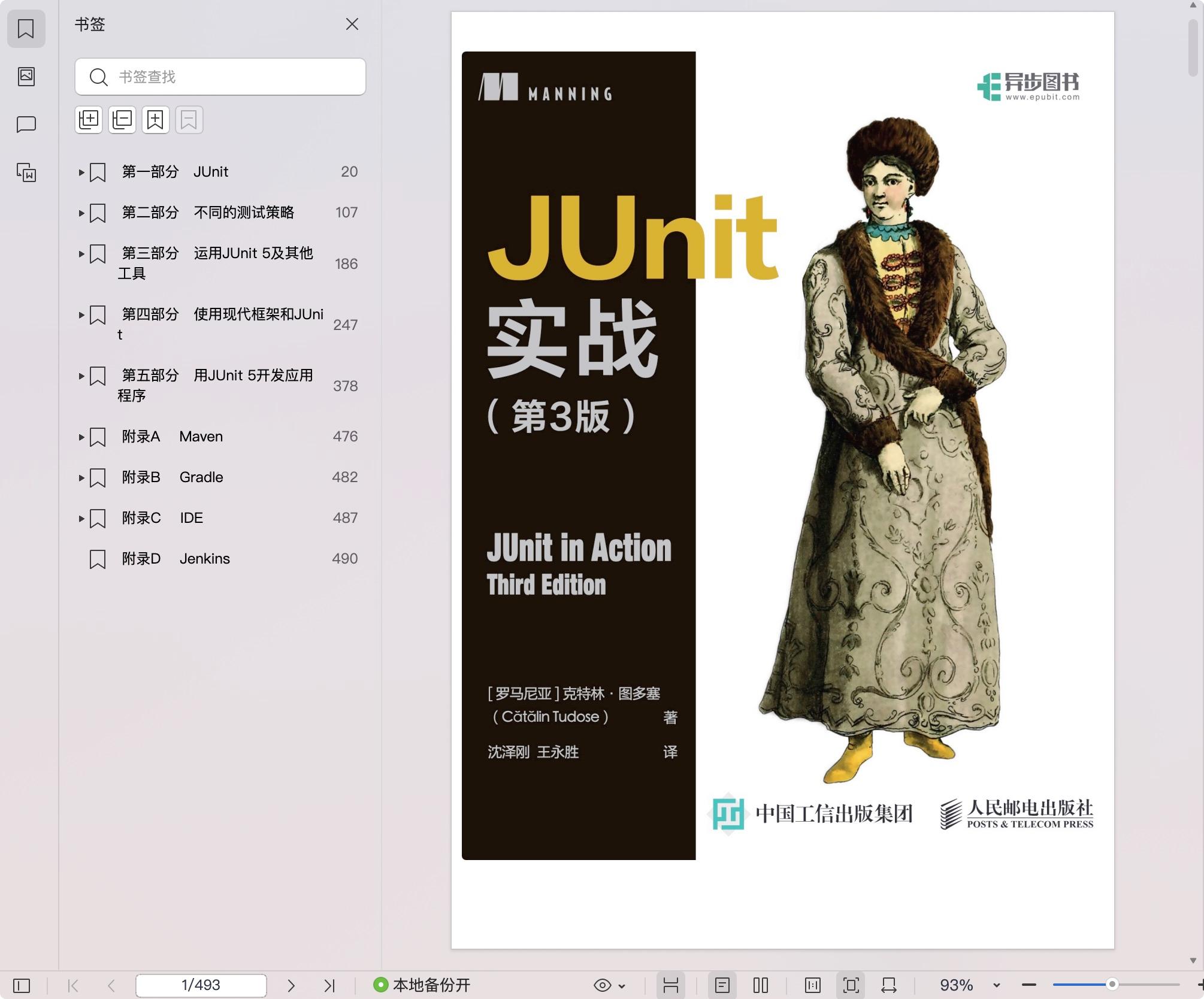Open the zoom level dropdown
1204x999 pixels.
pos(997,986)
